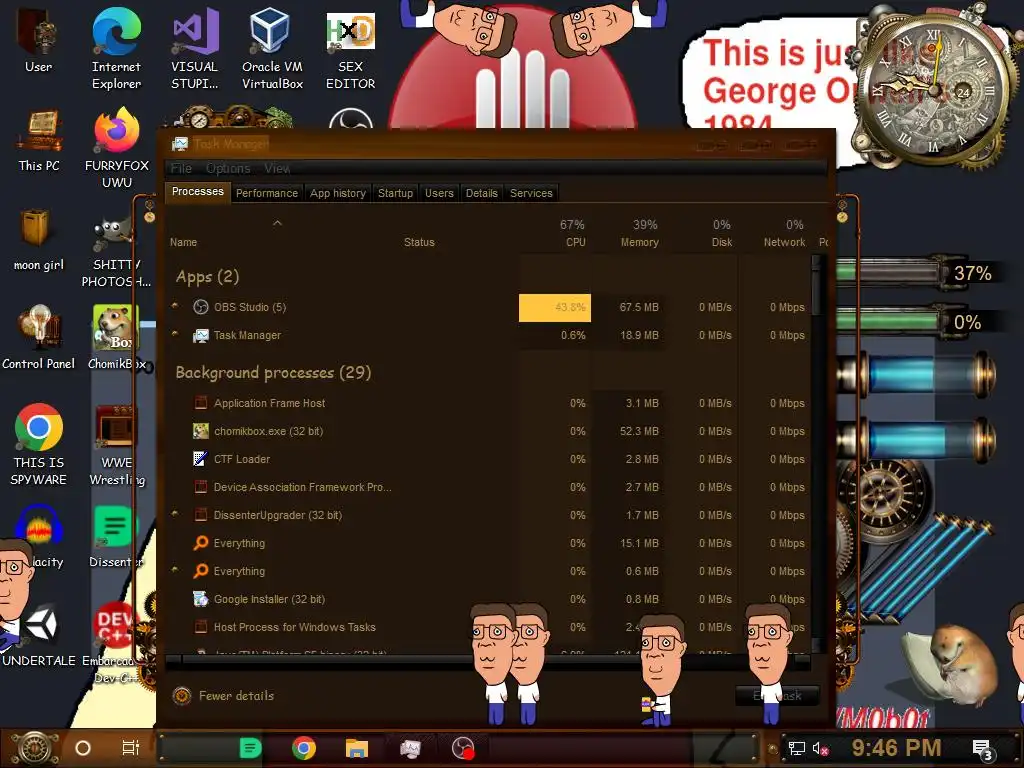1024x768 pixels.
Task: Sort by the Status column header
Action: [419, 242]
